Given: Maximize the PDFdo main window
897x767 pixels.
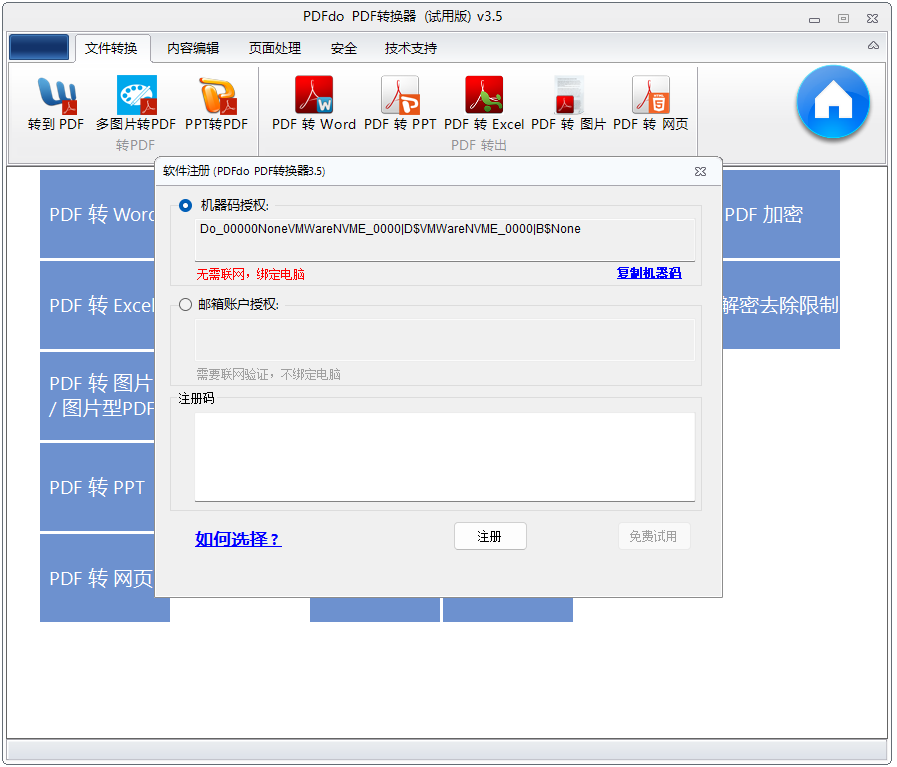Looking at the screenshot, I should coord(843,18).
